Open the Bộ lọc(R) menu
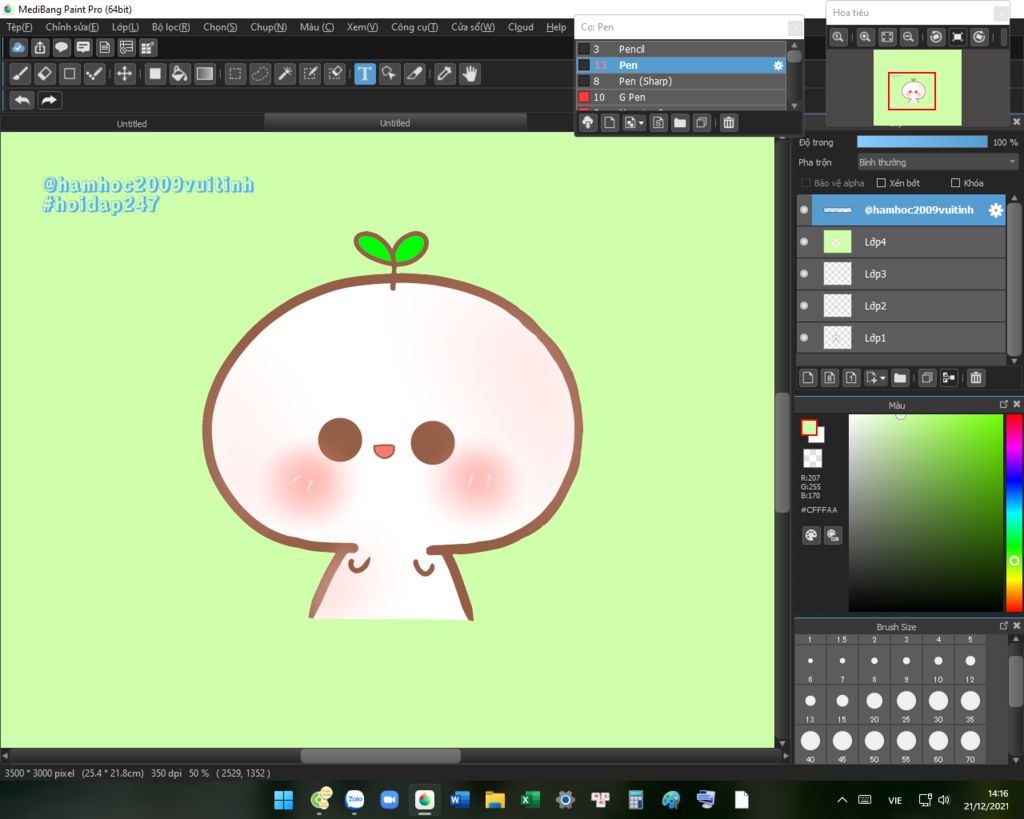This screenshot has width=1024, height=819. [170, 27]
